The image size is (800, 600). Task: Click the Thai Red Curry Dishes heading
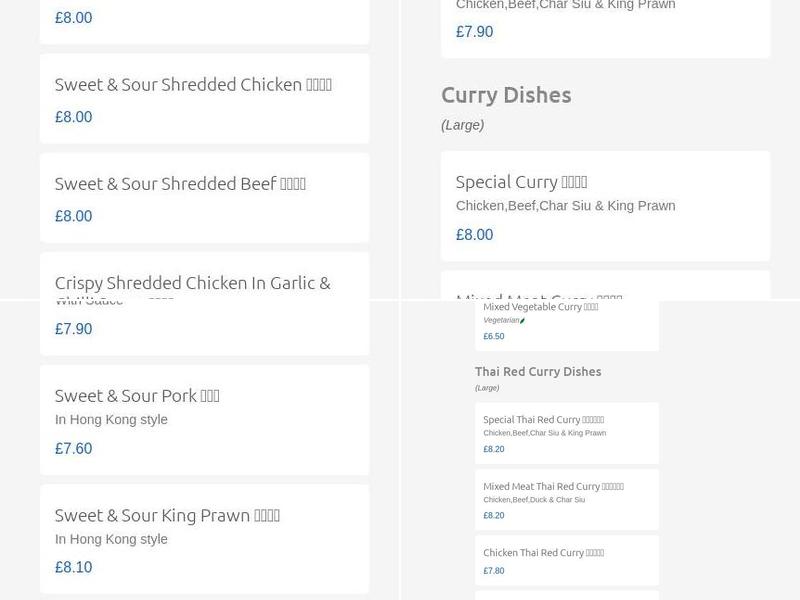pos(538,371)
